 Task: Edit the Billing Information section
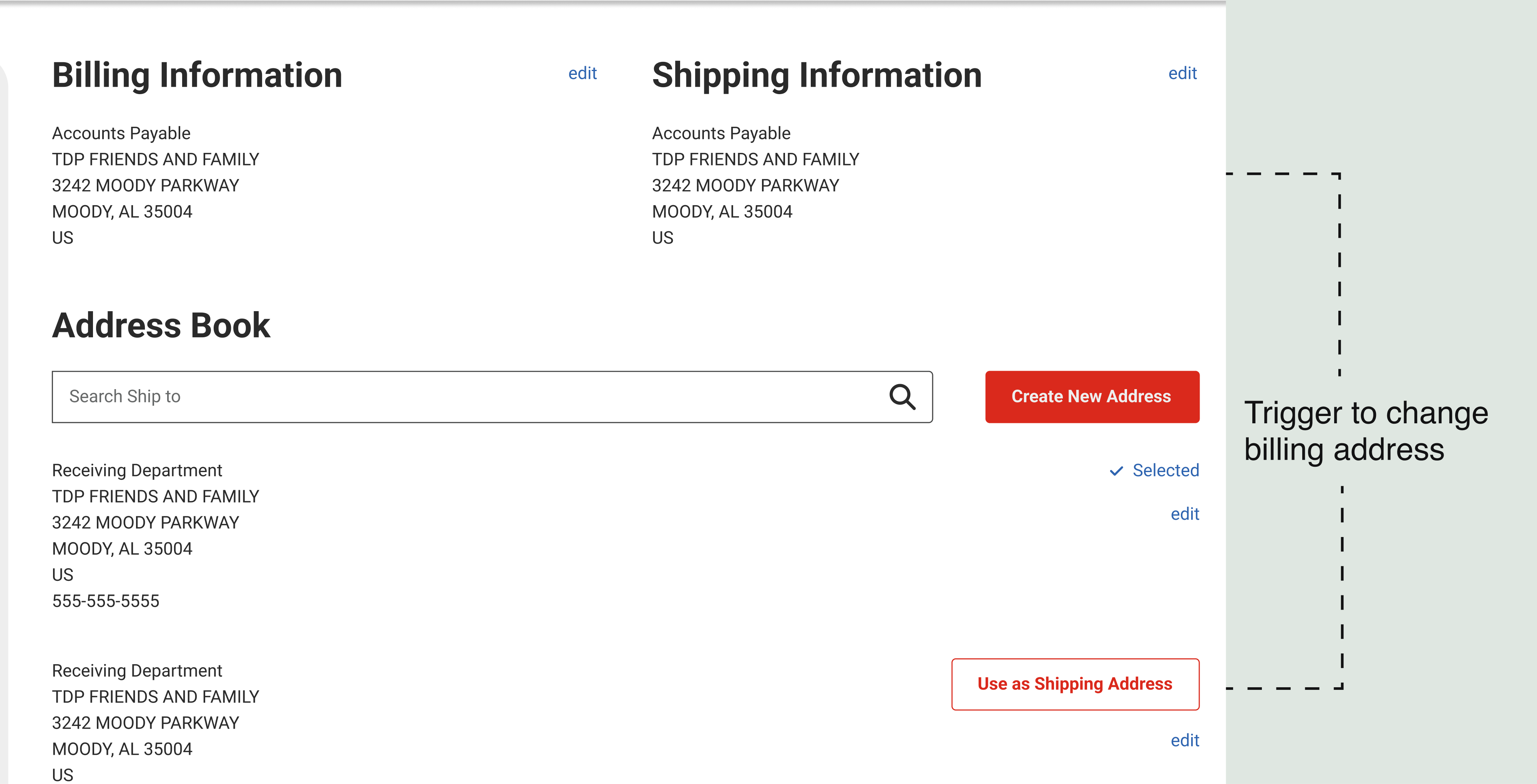[x=583, y=73]
